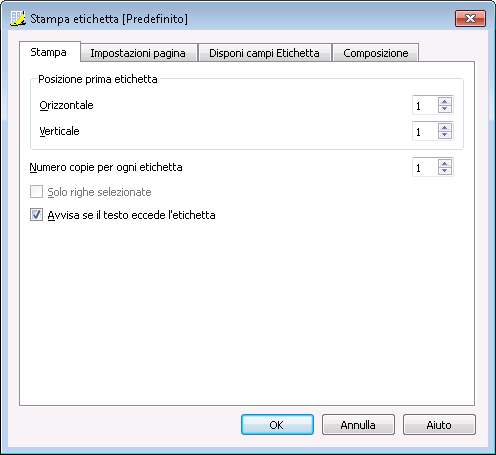
Task: Open the Disponi campi Etichetta tab
Action: pyautogui.click(x=264, y=53)
